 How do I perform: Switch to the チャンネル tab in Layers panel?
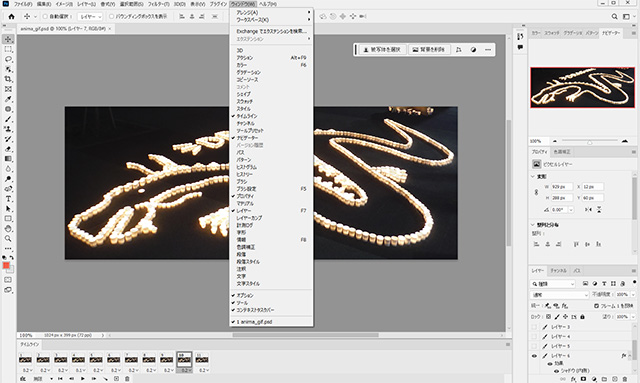[x=558, y=271]
